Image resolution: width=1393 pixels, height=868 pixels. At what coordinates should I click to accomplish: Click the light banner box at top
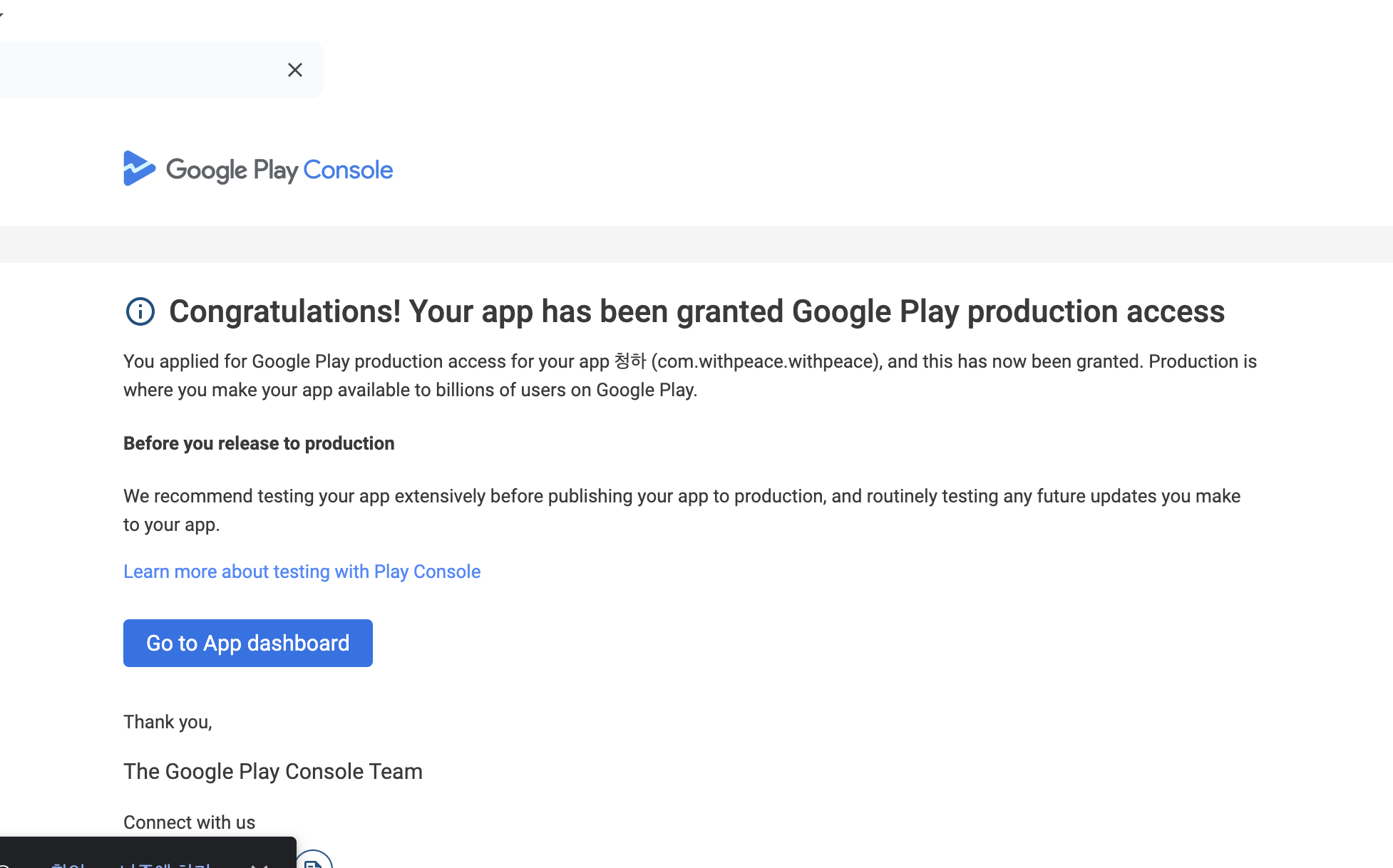[x=143, y=70]
